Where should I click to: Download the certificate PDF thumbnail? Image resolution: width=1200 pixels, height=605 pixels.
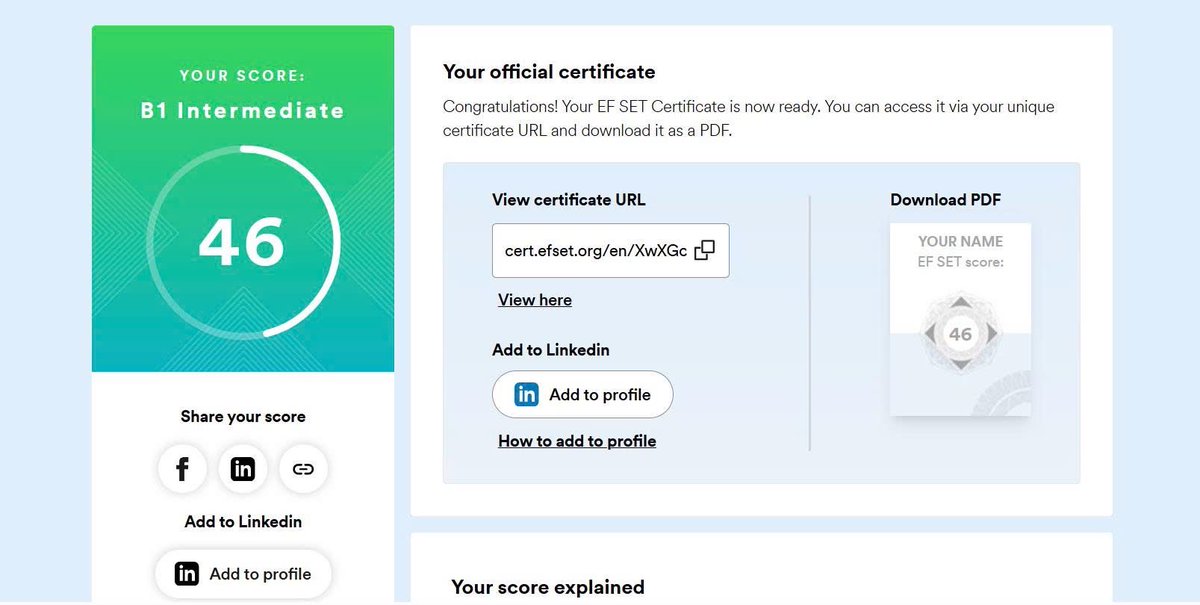click(960, 319)
